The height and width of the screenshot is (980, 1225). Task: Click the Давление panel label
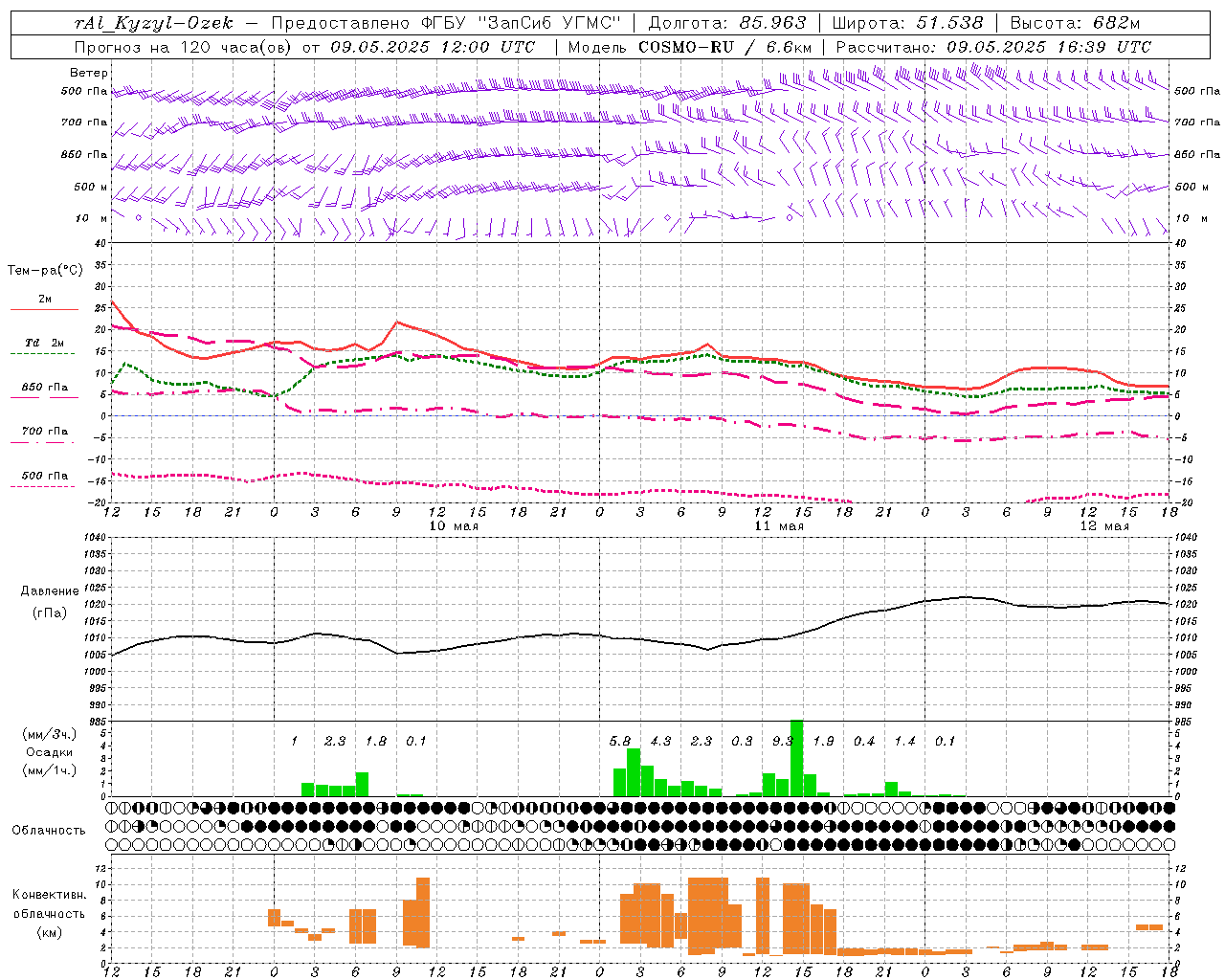point(50,591)
